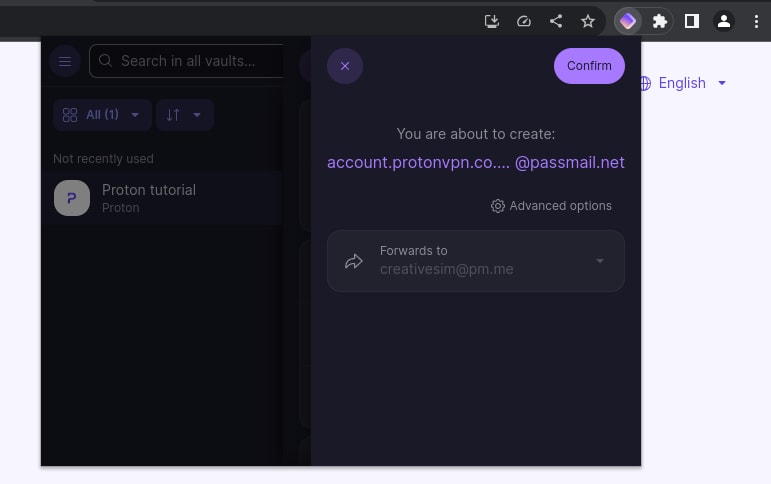Screen dimensions: 771x484
Task: Open the English language selector
Action: (682, 83)
